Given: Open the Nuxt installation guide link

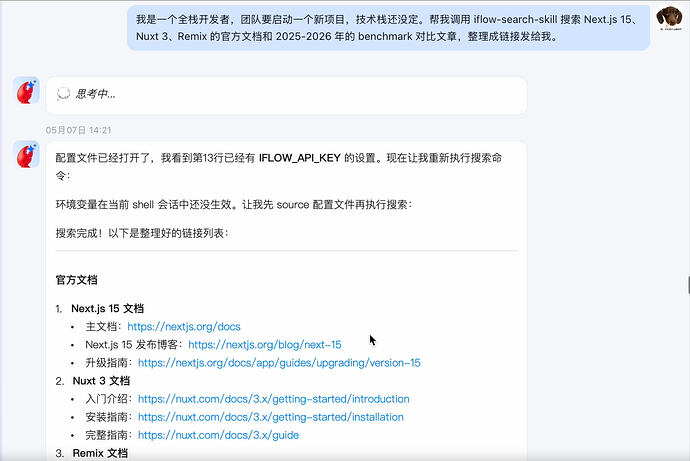Looking at the screenshot, I should [271, 417].
